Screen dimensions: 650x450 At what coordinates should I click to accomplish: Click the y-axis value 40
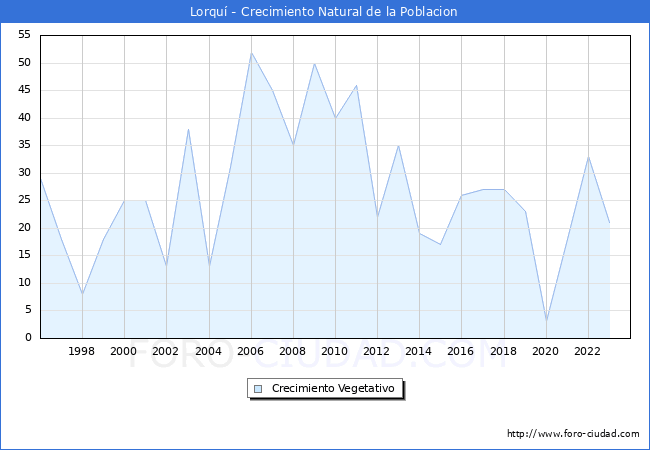(x=24, y=118)
